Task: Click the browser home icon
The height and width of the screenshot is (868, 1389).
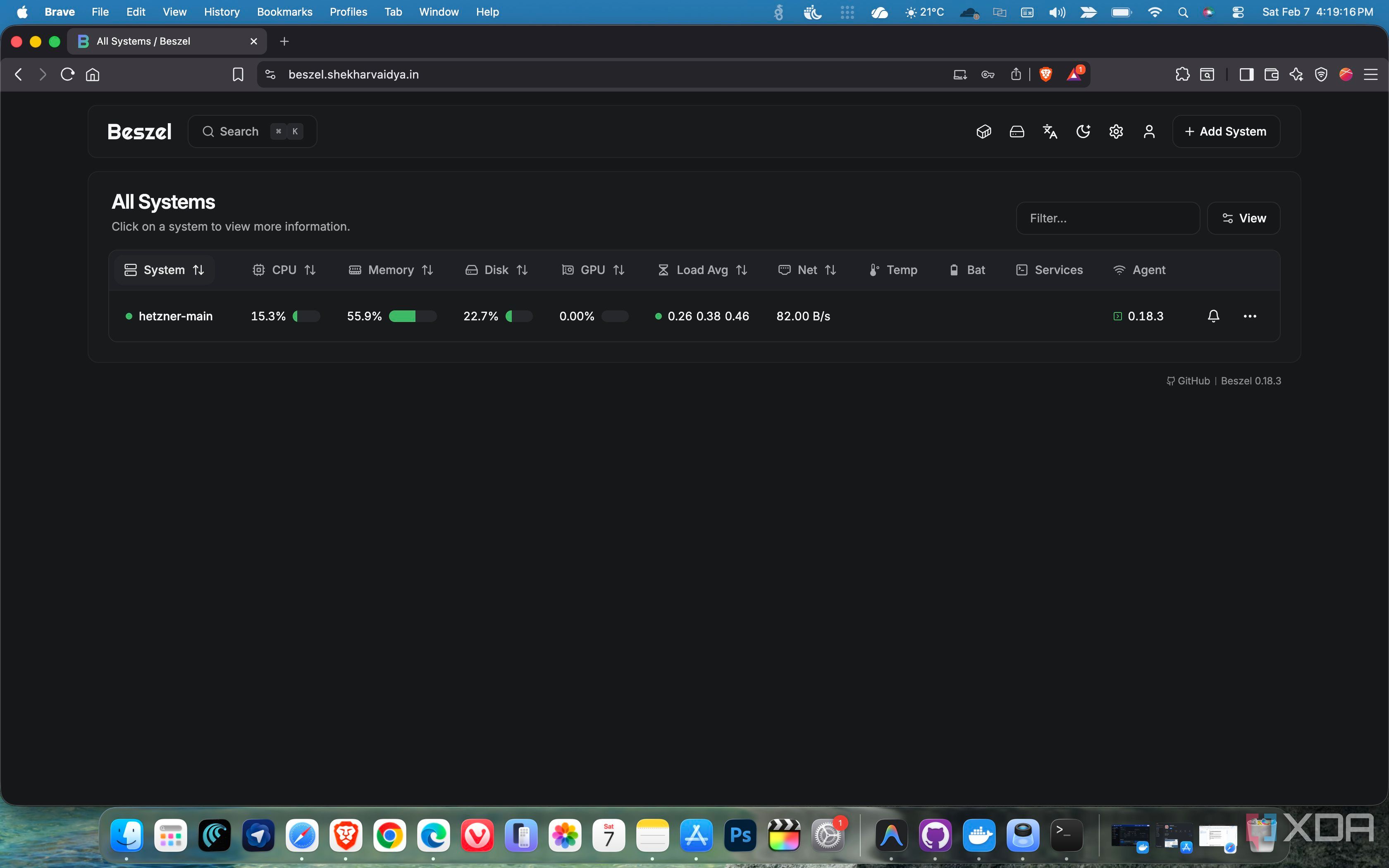Action: click(93, 75)
